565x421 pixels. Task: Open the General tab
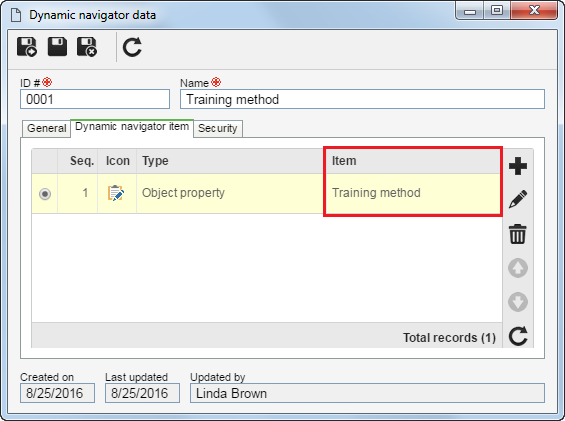(46, 128)
